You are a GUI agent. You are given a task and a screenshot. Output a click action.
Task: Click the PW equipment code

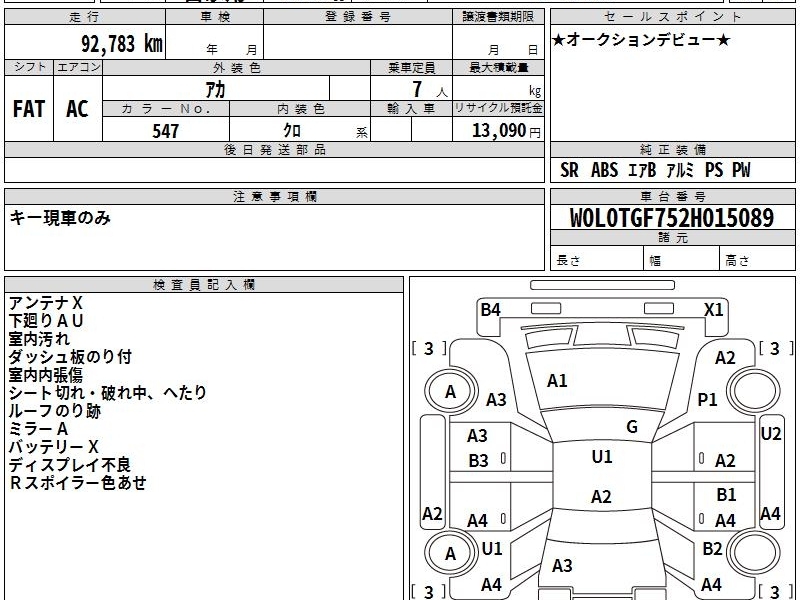click(x=741, y=170)
